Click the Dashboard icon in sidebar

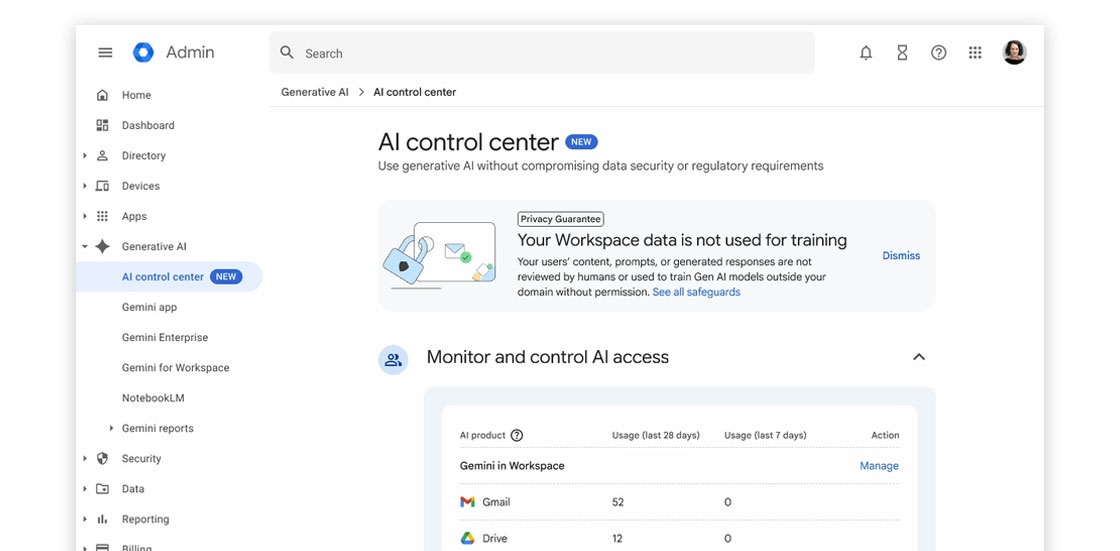pos(102,125)
